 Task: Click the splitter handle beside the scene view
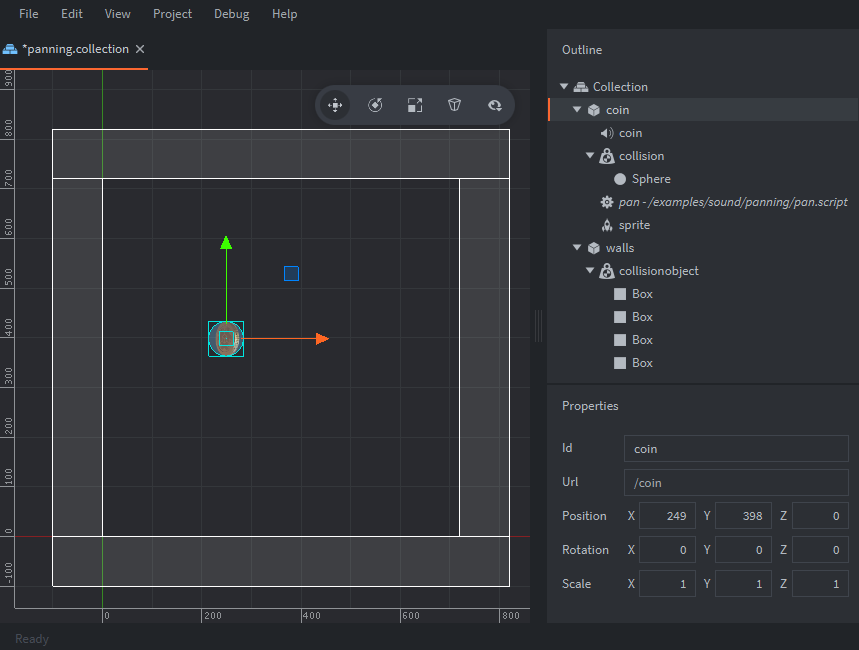539,326
